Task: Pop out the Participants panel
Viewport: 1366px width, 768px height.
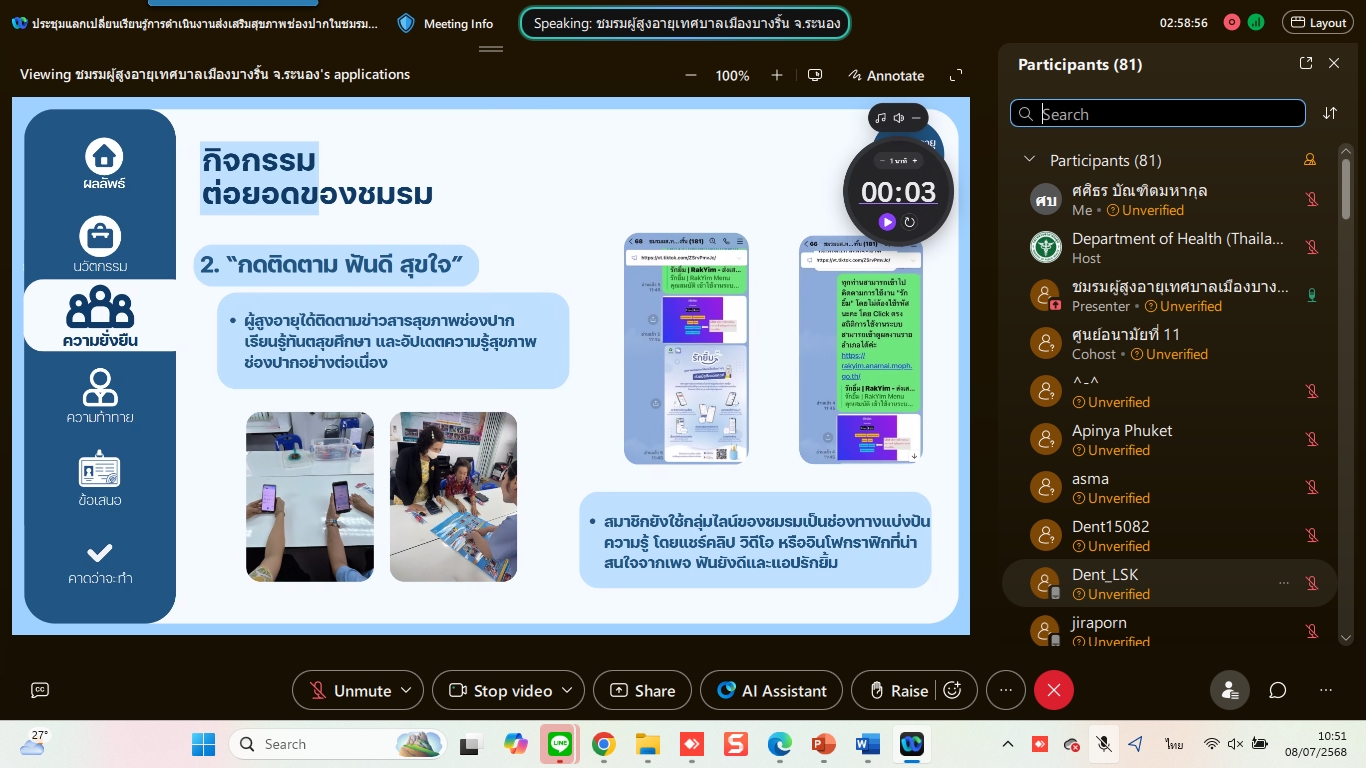Action: coord(1305,63)
